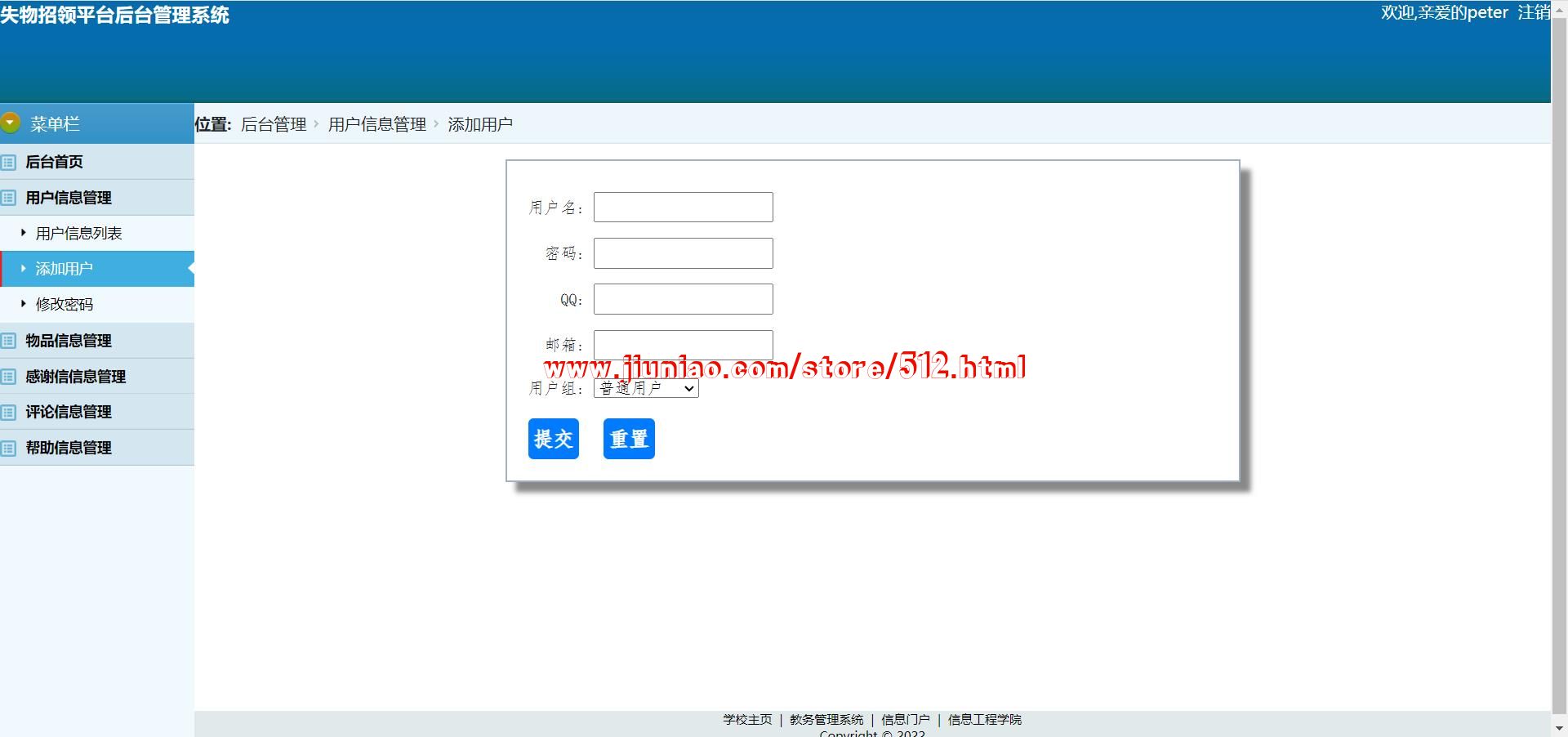Click the 重置 reset button

(629, 439)
